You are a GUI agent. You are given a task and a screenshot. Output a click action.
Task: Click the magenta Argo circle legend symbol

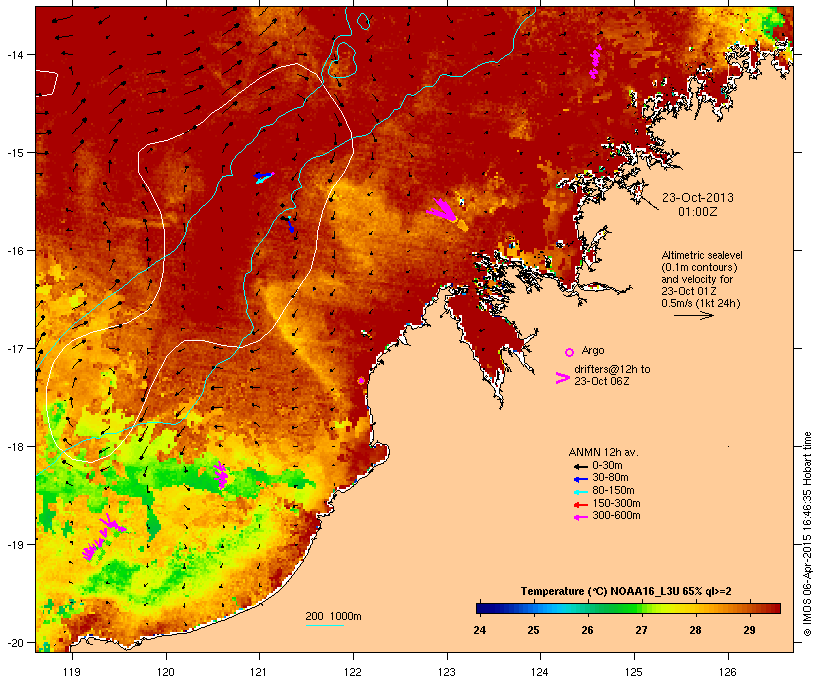tap(570, 352)
